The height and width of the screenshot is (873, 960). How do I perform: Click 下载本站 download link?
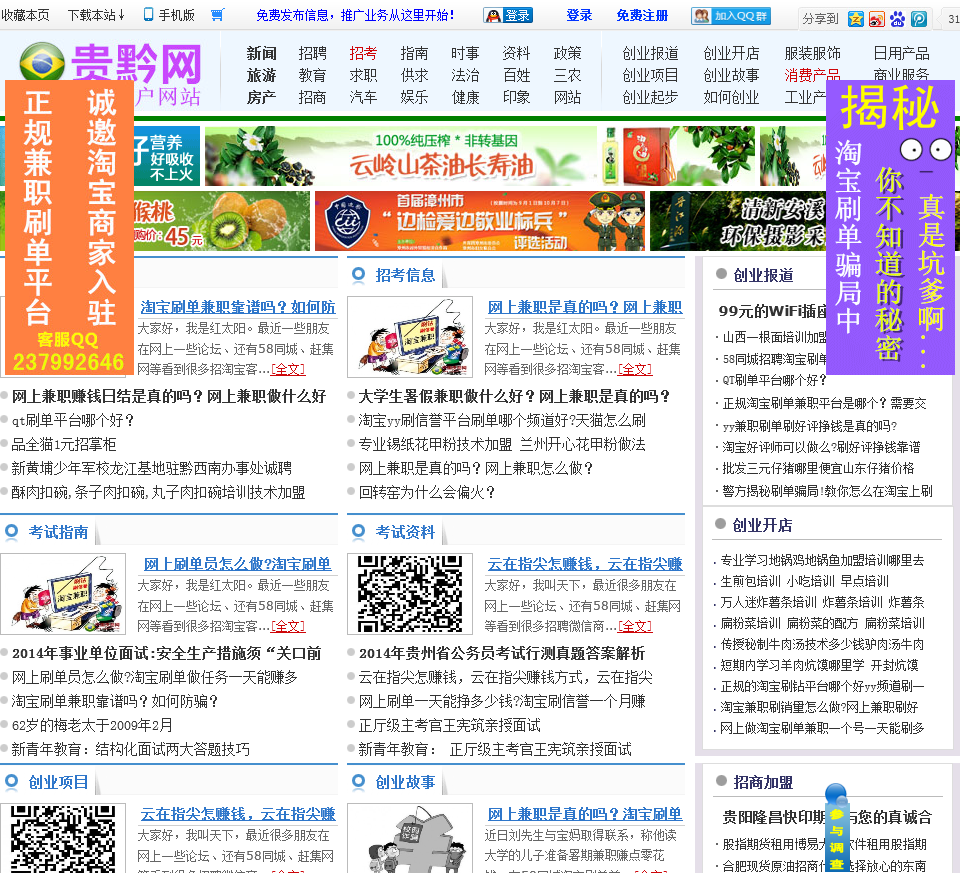96,15
